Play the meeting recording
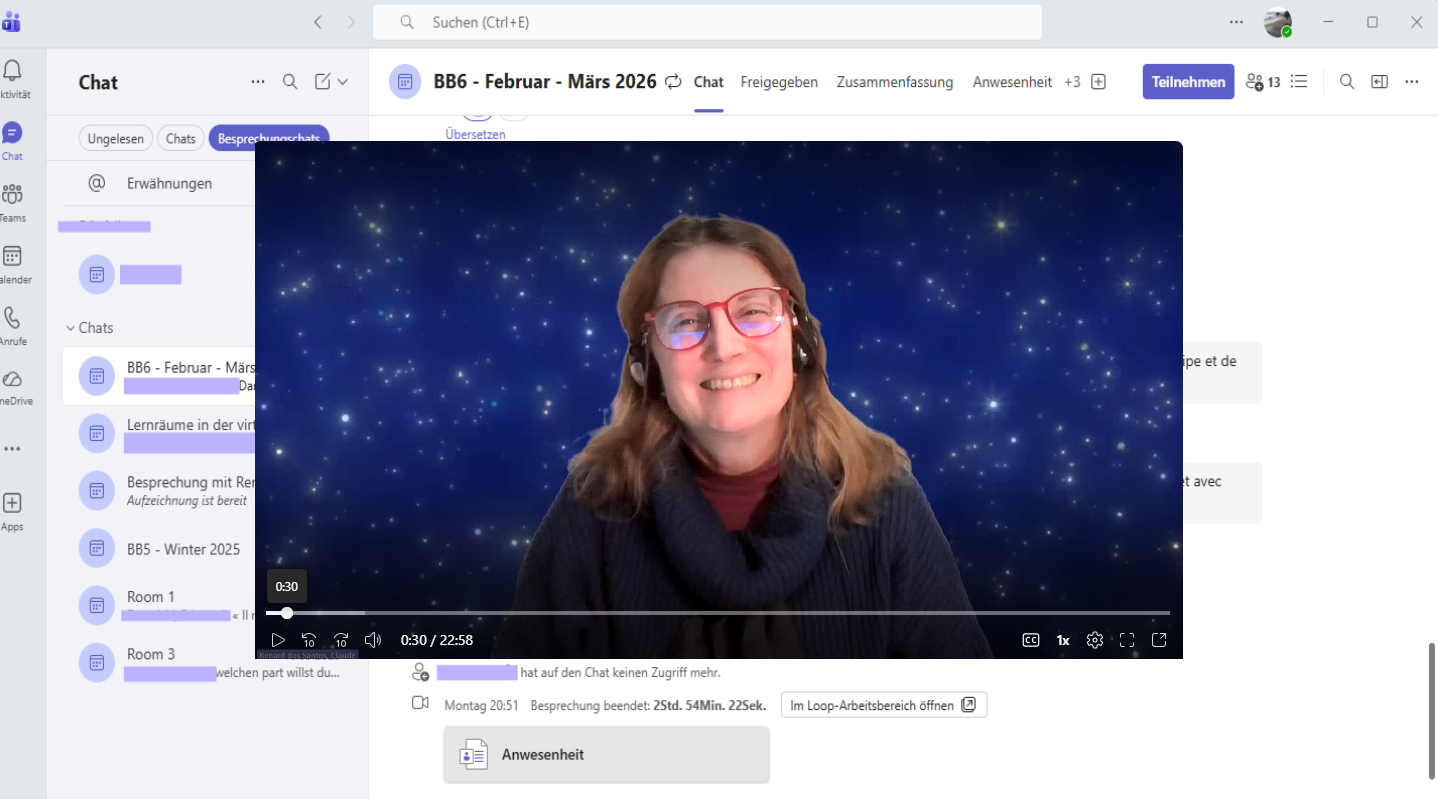 [278, 640]
